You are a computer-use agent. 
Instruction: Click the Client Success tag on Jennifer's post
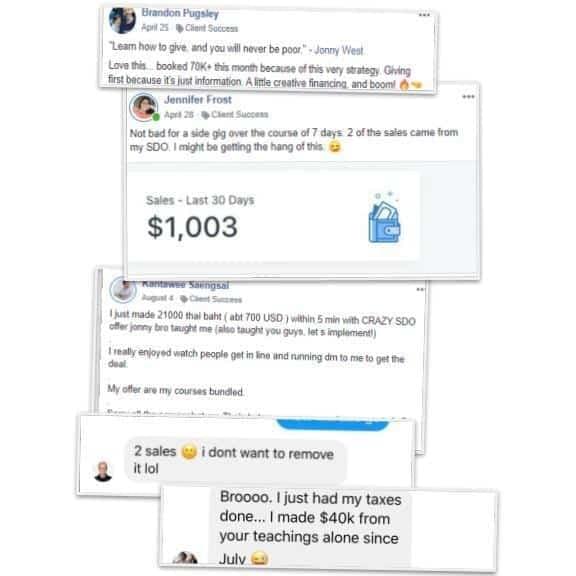click(x=235, y=115)
